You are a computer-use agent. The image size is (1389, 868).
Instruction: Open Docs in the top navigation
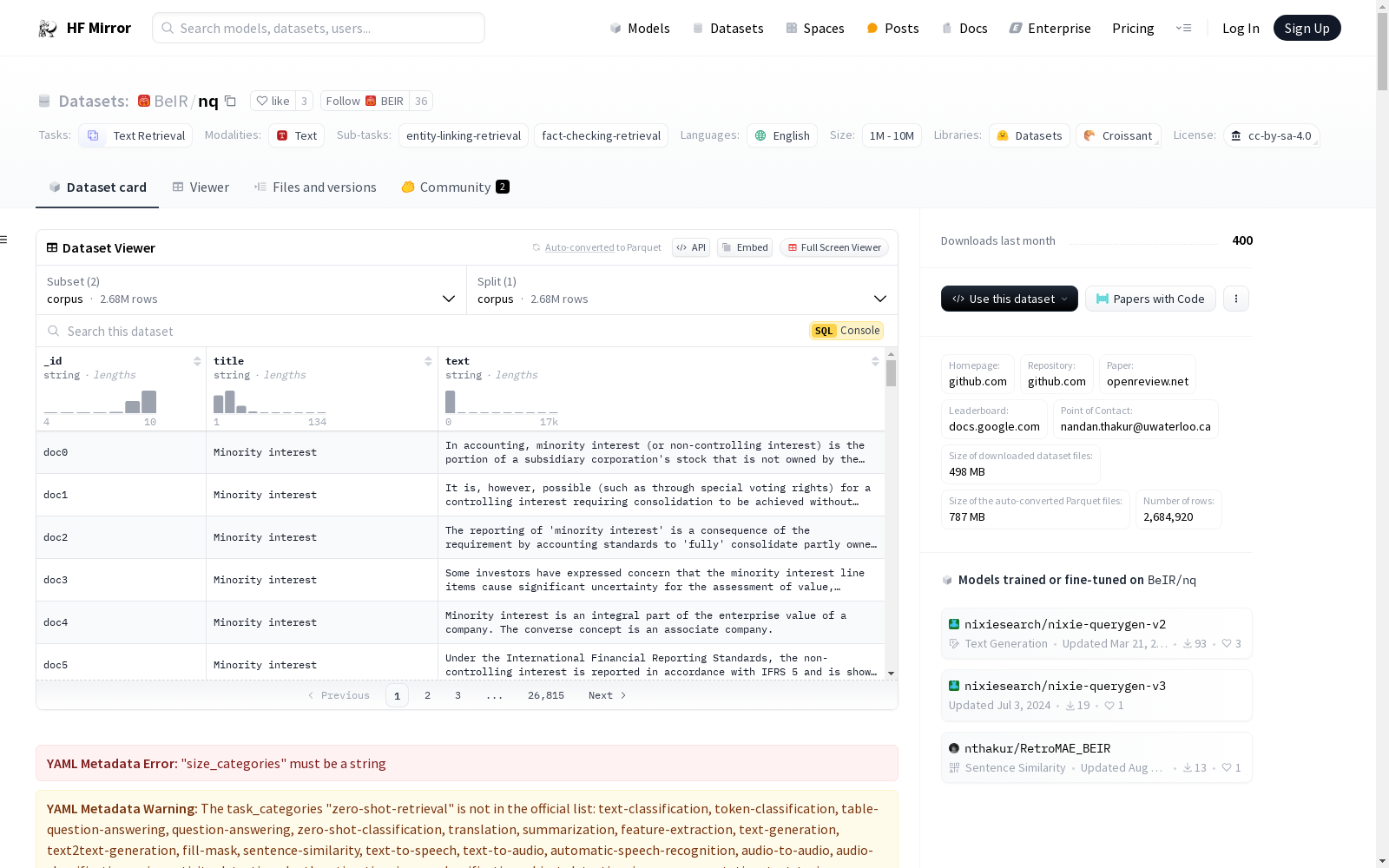pos(964,28)
